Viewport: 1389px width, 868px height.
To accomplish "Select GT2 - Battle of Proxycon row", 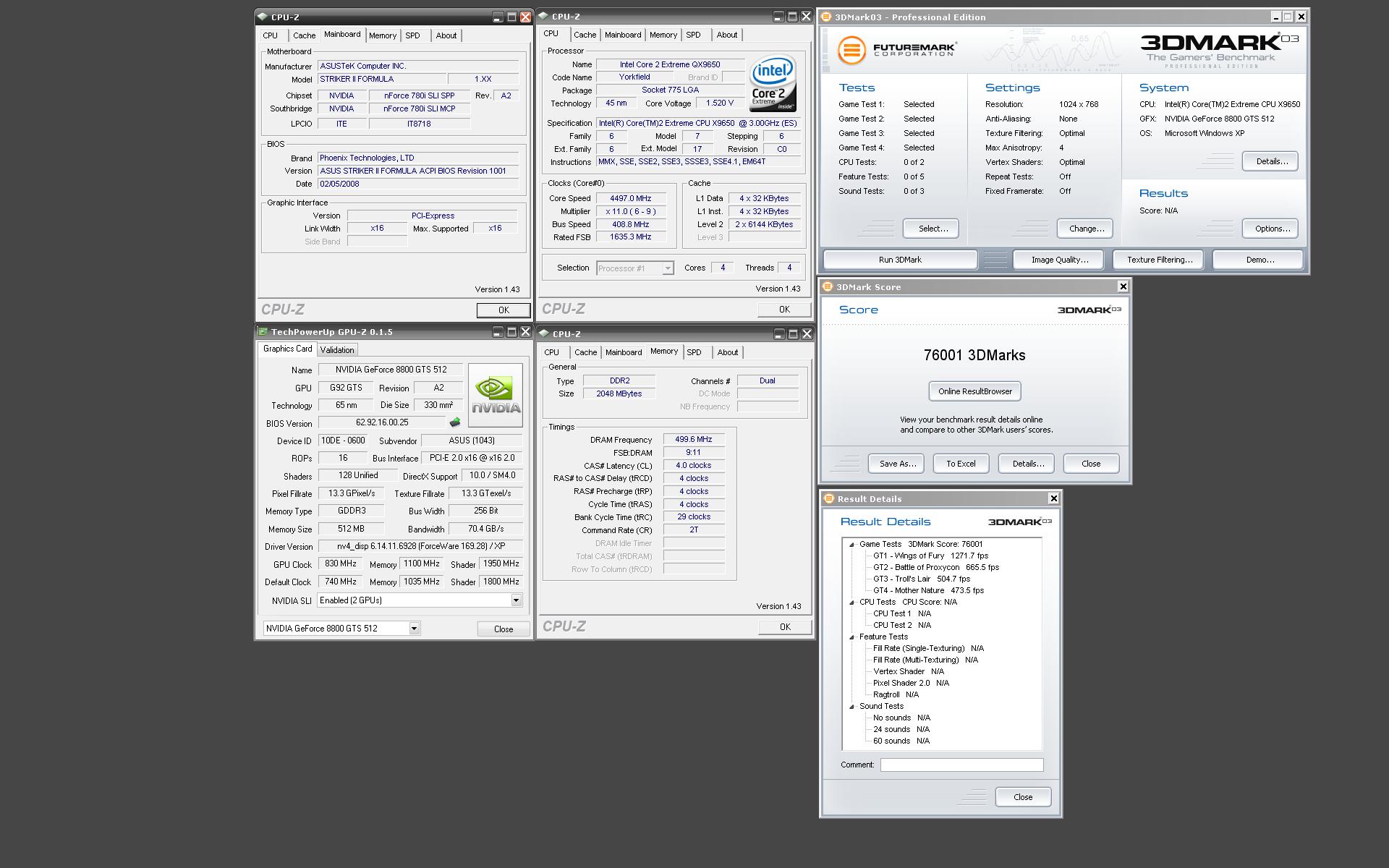I will (936, 567).
